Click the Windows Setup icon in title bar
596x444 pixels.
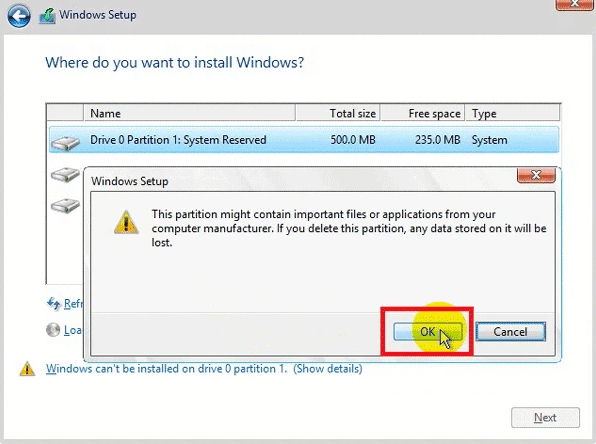47,16
